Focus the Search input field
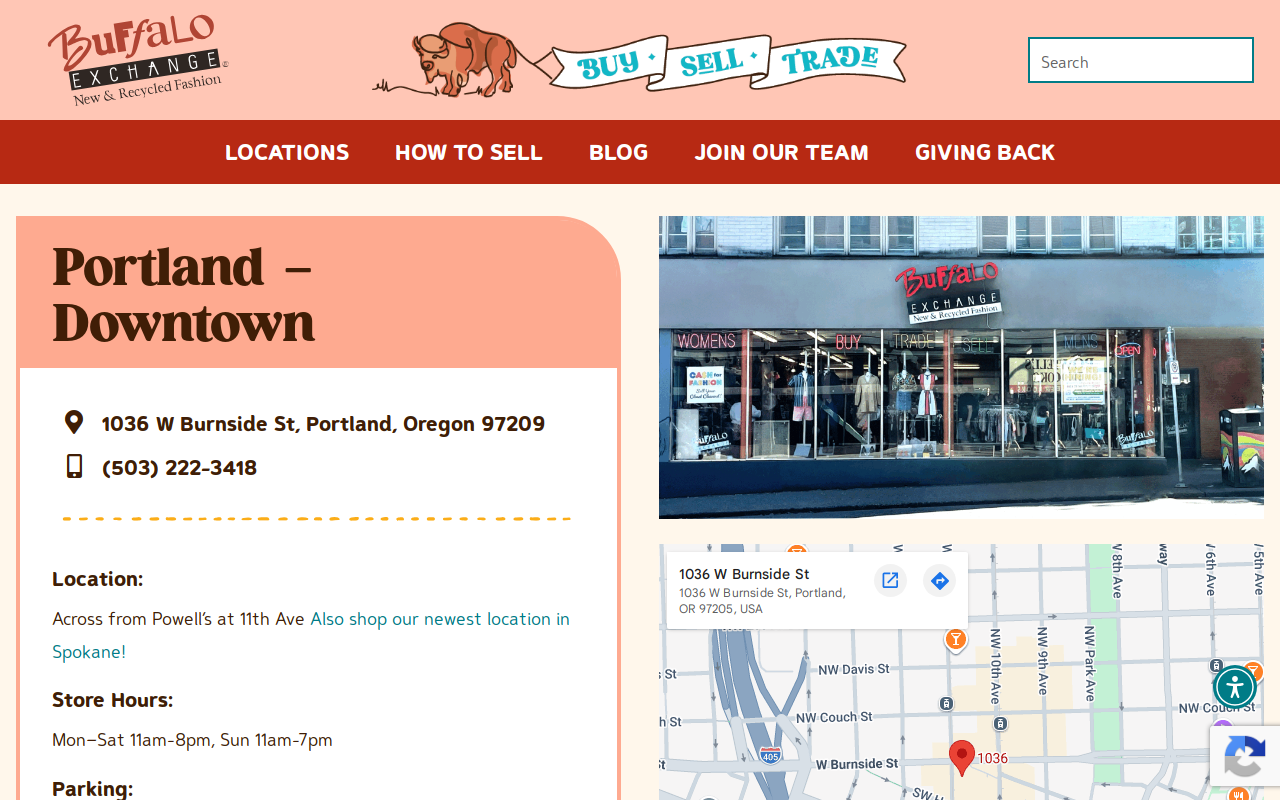Image resolution: width=1280 pixels, height=800 pixels. point(1141,60)
